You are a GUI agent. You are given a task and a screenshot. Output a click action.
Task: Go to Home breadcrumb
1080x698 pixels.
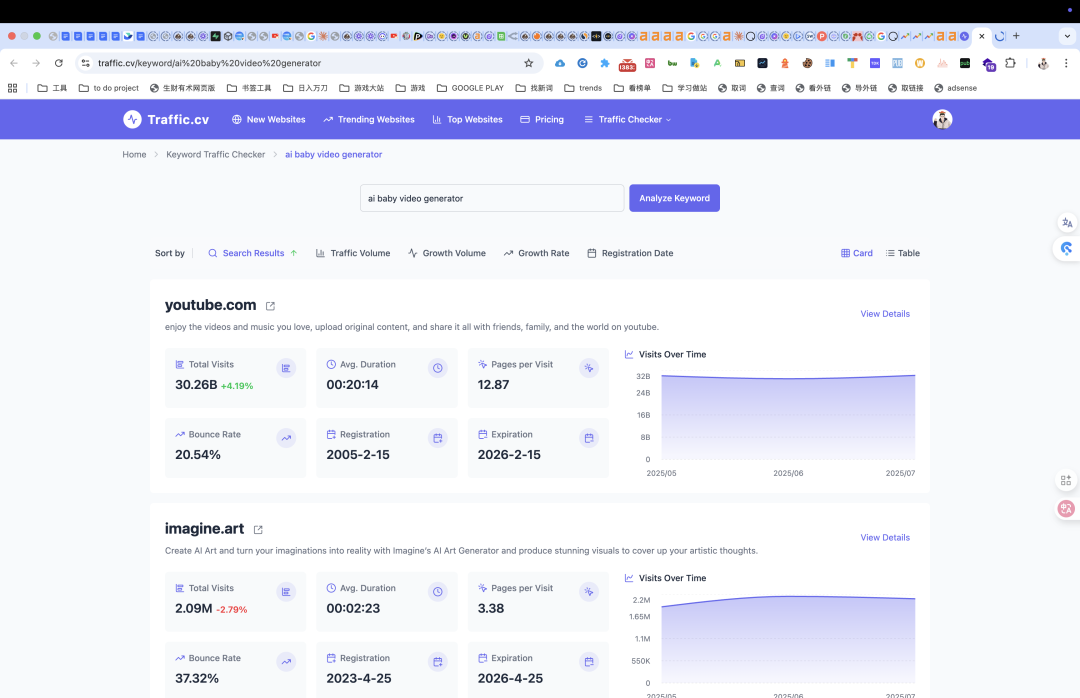pos(134,154)
